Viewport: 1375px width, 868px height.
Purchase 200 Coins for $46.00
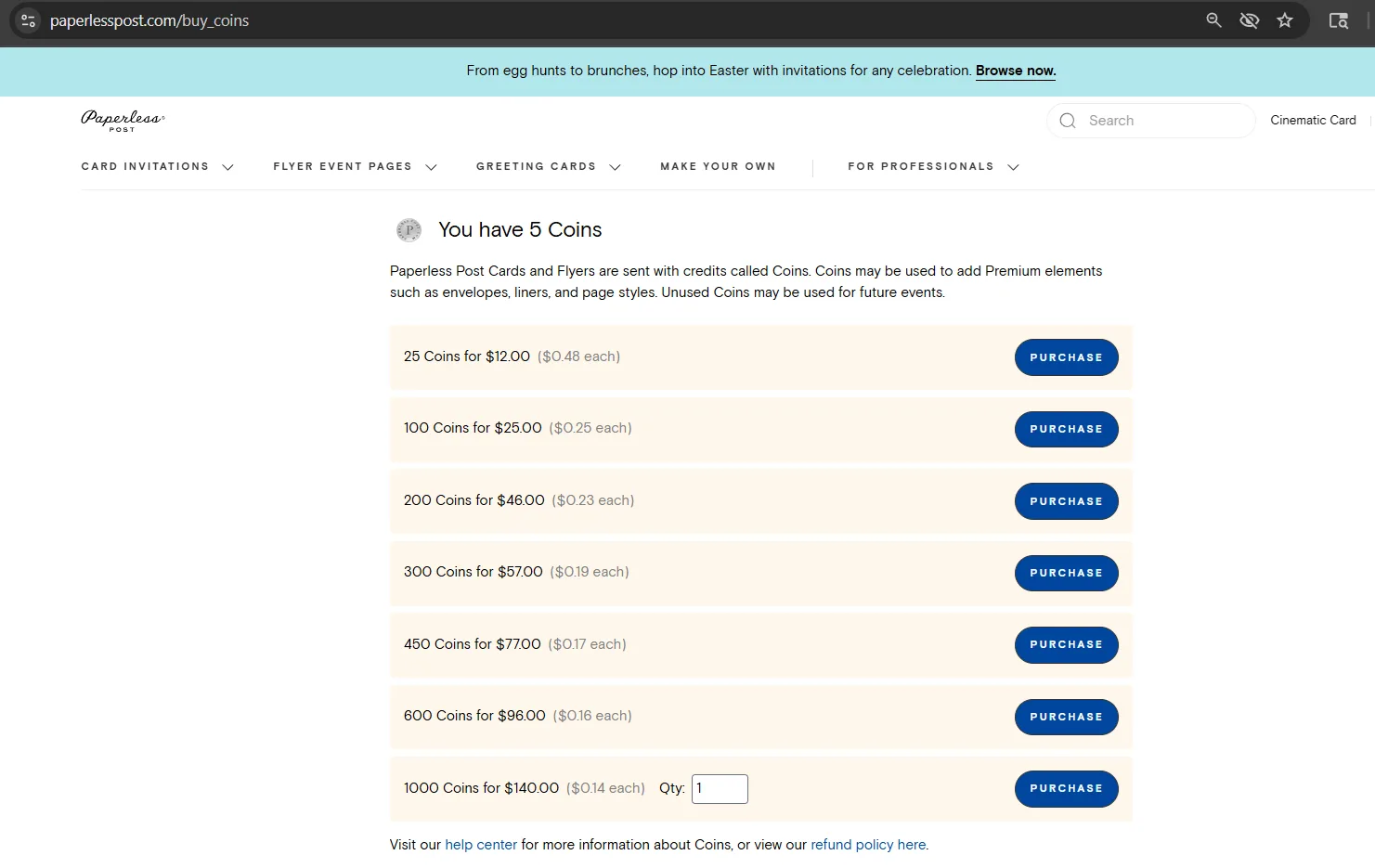[1066, 501]
